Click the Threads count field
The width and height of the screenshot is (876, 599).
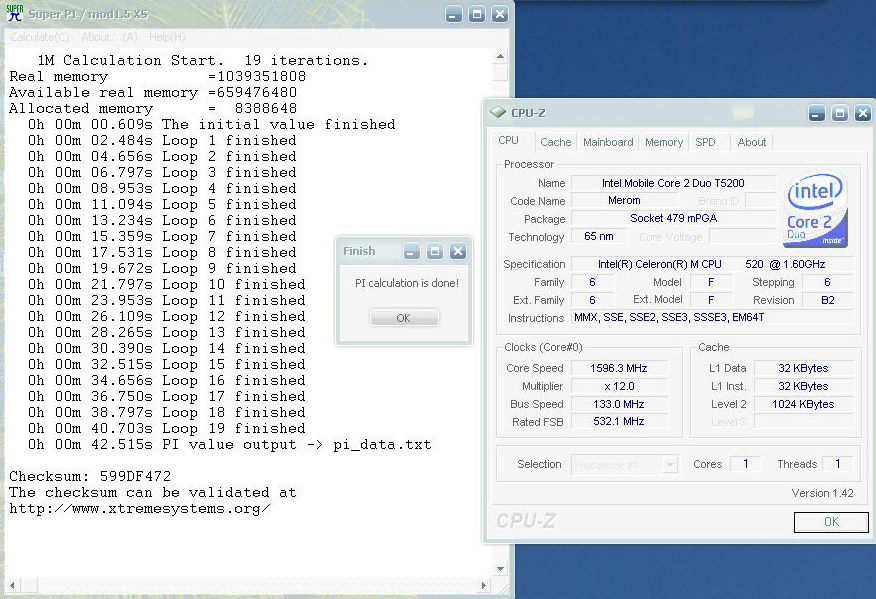(x=837, y=464)
